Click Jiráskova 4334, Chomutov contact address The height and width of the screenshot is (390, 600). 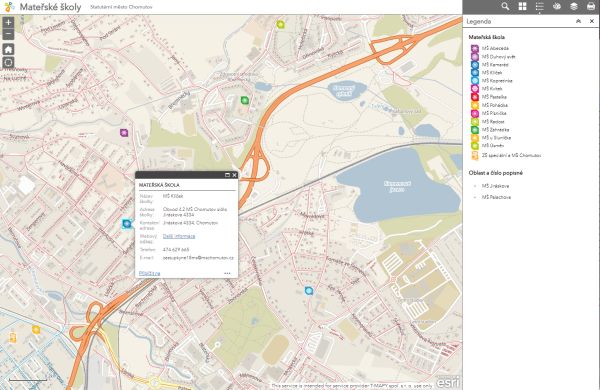click(190, 223)
